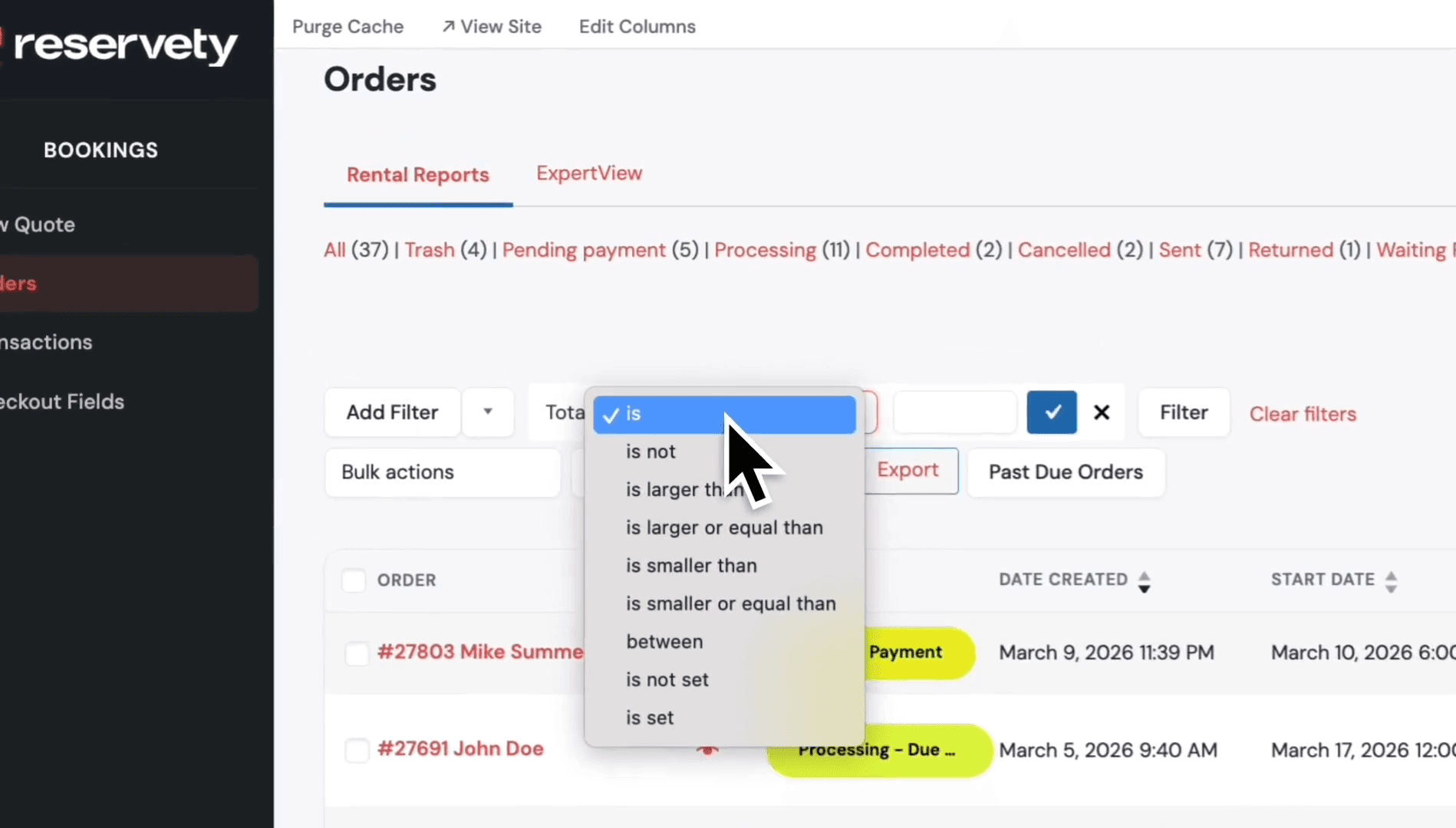Show Processing orders
This screenshot has width=1456, height=828.
click(x=765, y=250)
